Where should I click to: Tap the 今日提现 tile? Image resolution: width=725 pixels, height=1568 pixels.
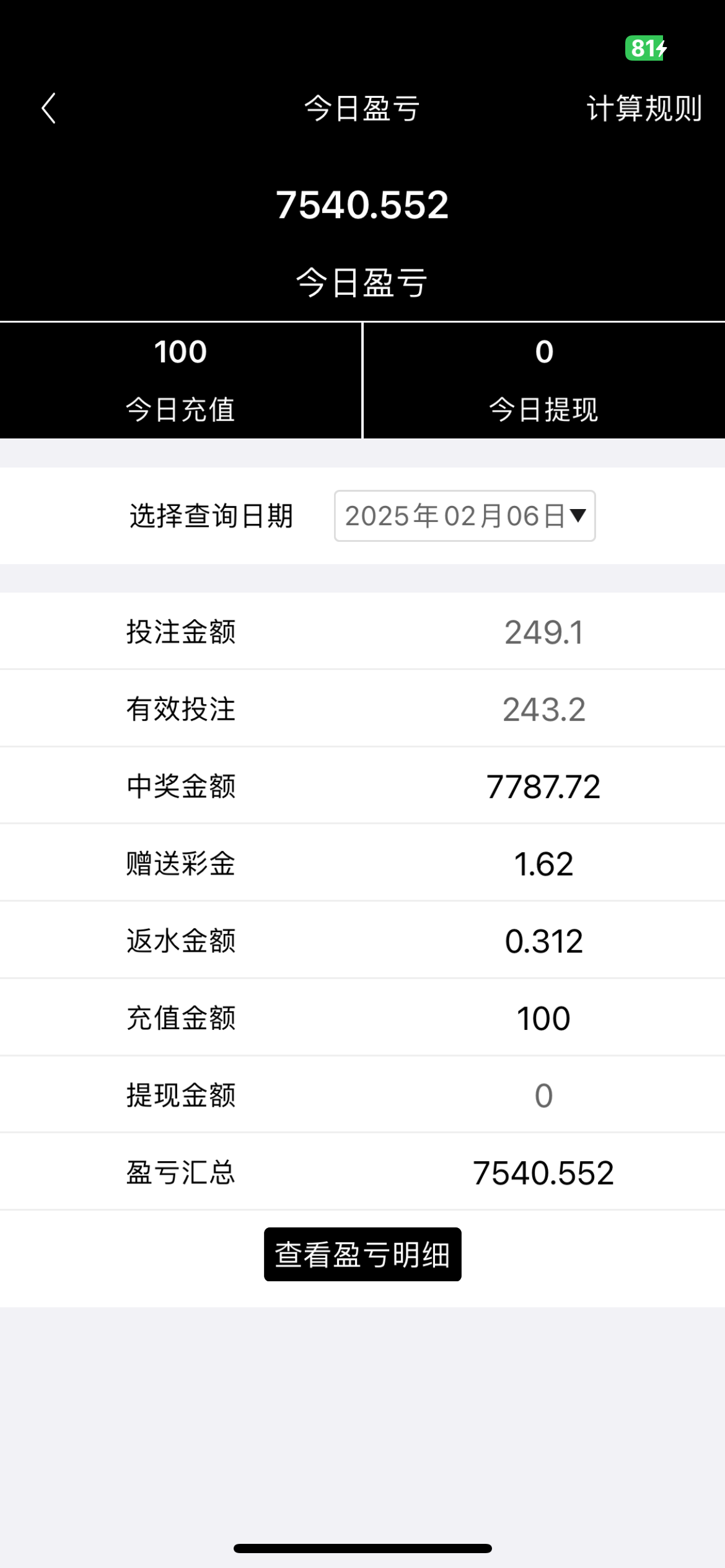click(543, 380)
